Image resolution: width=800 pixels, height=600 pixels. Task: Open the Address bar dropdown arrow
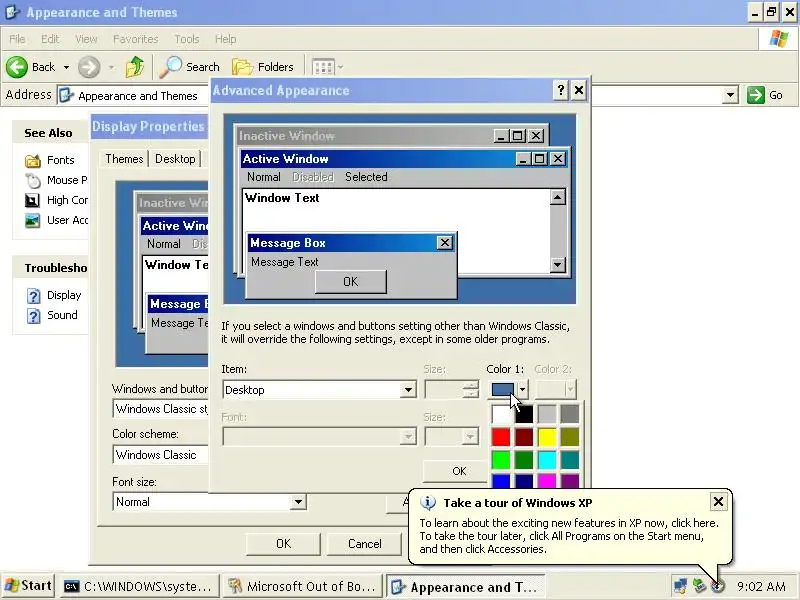pos(731,95)
